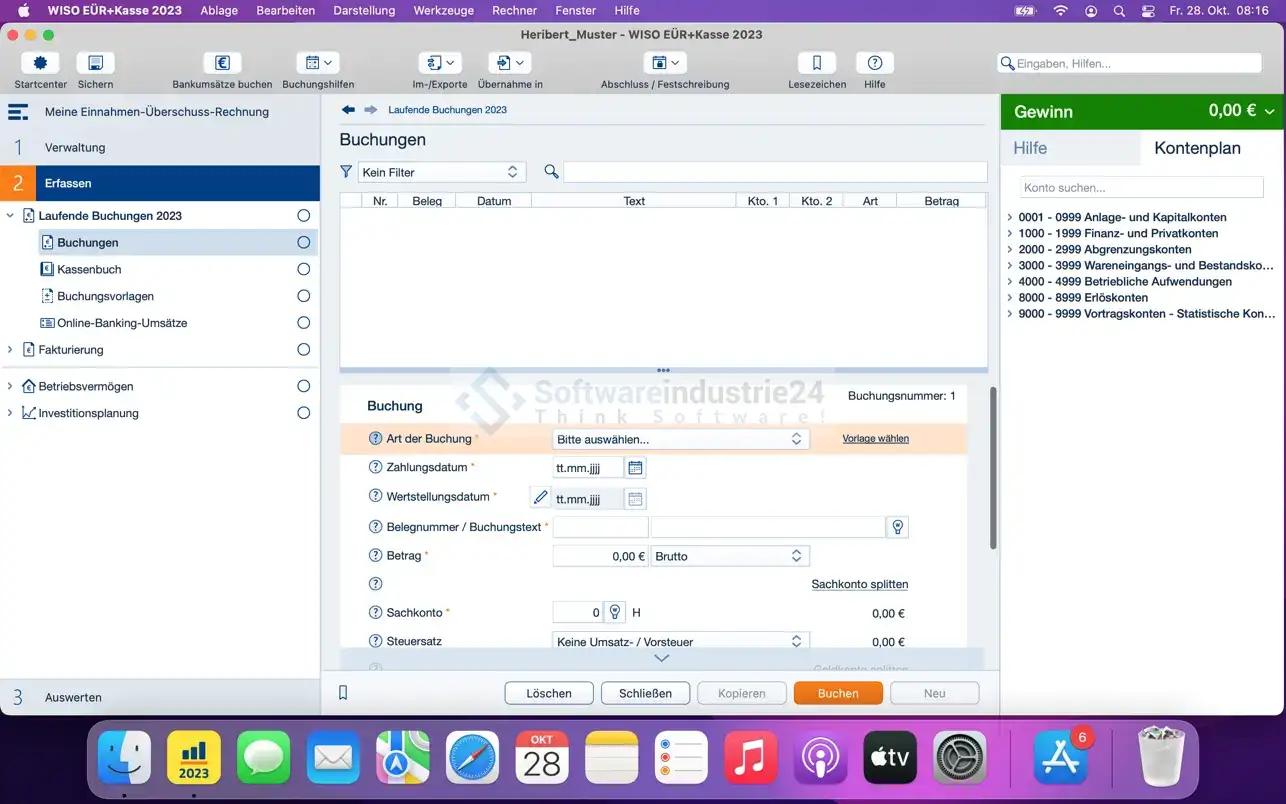Viewport: 1286px width, 804px height.
Task: Click the Sichern save icon
Action: pos(95,63)
